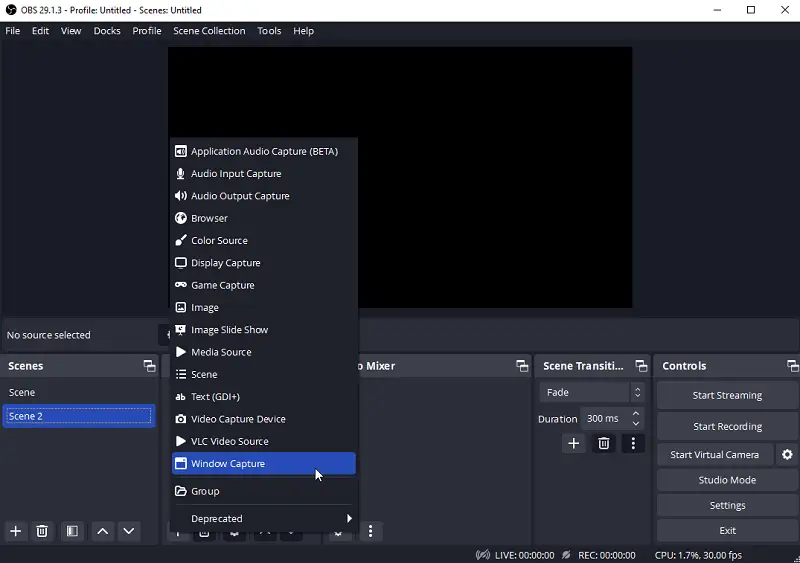The image size is (800, 563).
Task: Open the Tools menu
Action: click(x=269, y=31)
